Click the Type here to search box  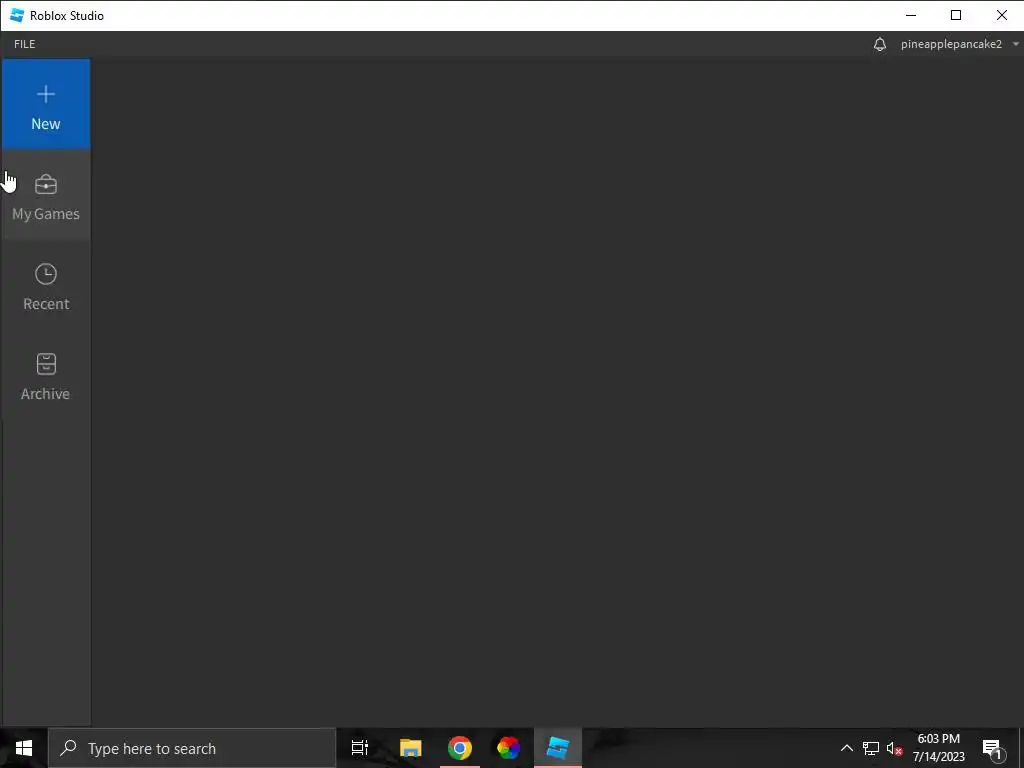pyautogui.click(x=192, y=748)
